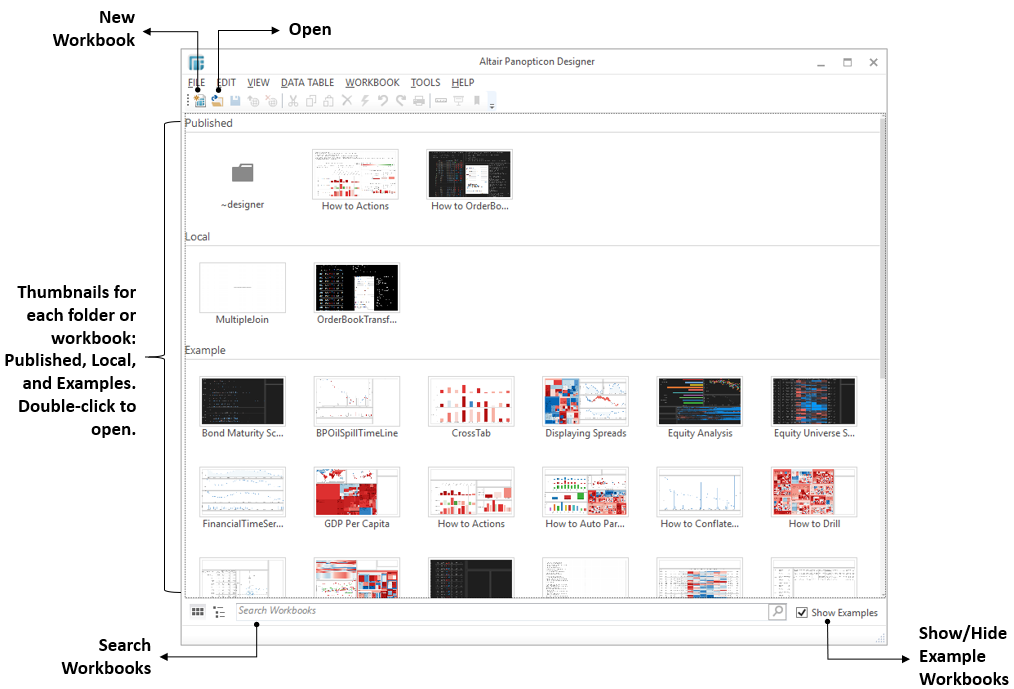Select the CrossTab example workbook
1014x689 pixels.
click(x=471, y=402)
